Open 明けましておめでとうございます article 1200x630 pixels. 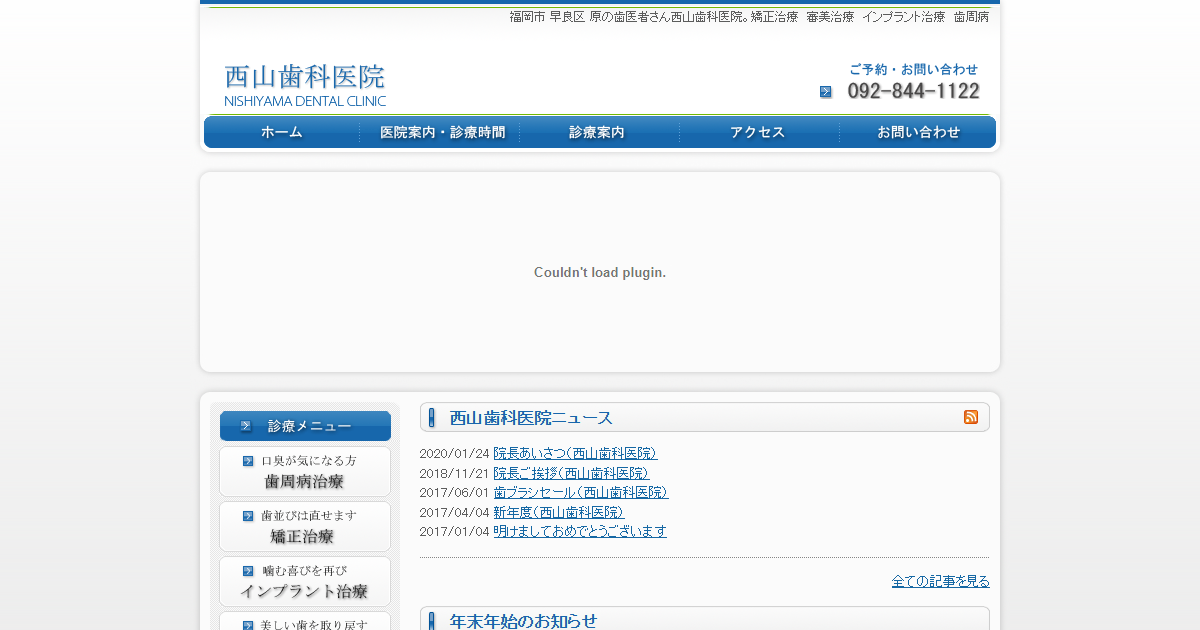click(580, 531)
